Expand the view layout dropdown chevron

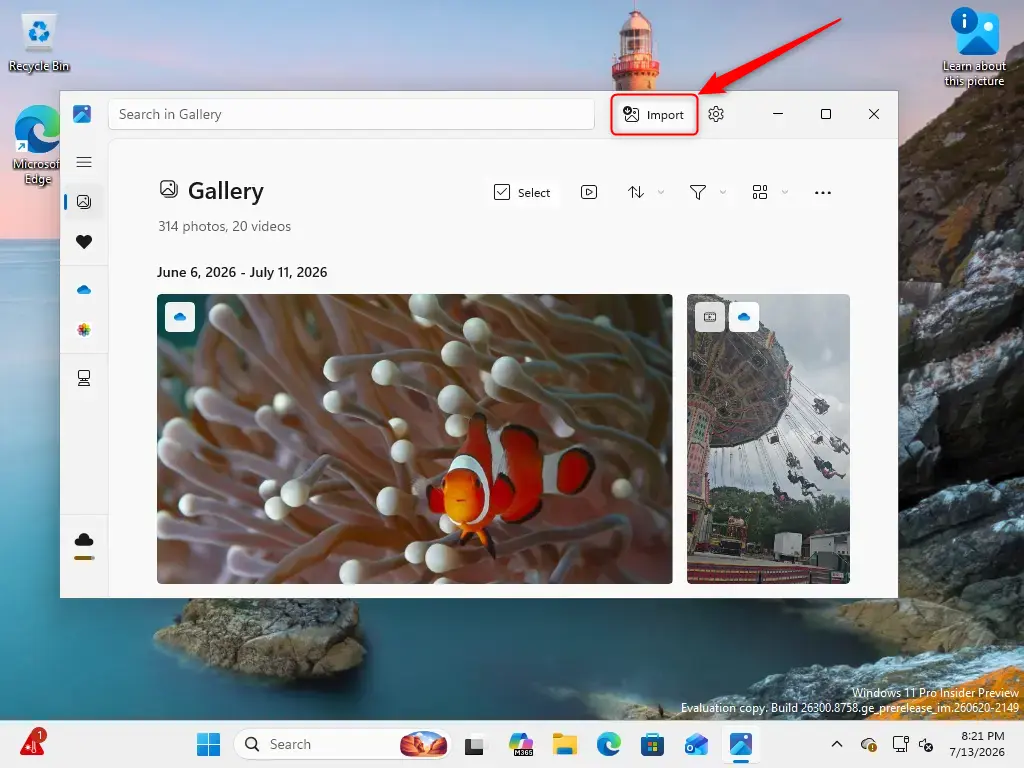pos(785,192)
